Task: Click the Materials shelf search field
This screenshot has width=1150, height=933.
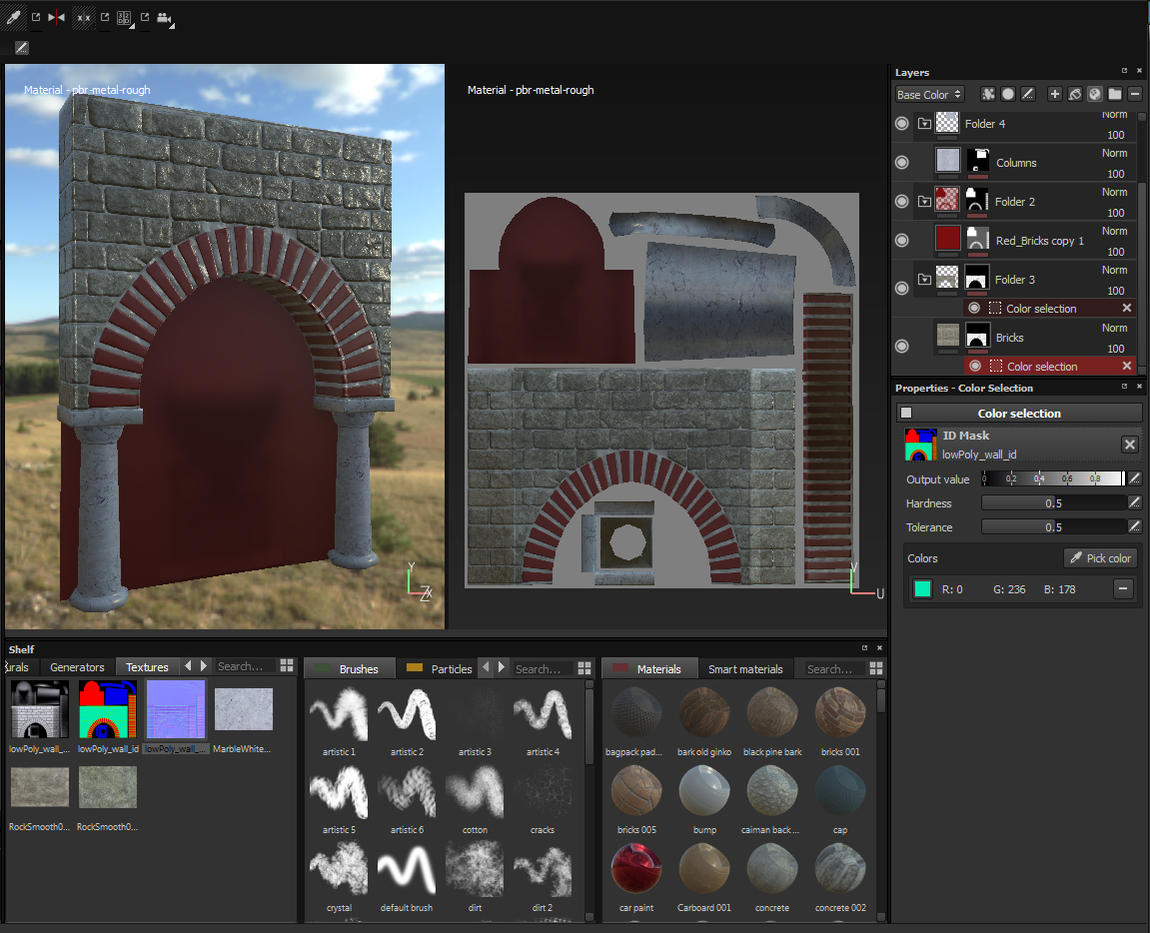Action: click(x=834, y=669)
